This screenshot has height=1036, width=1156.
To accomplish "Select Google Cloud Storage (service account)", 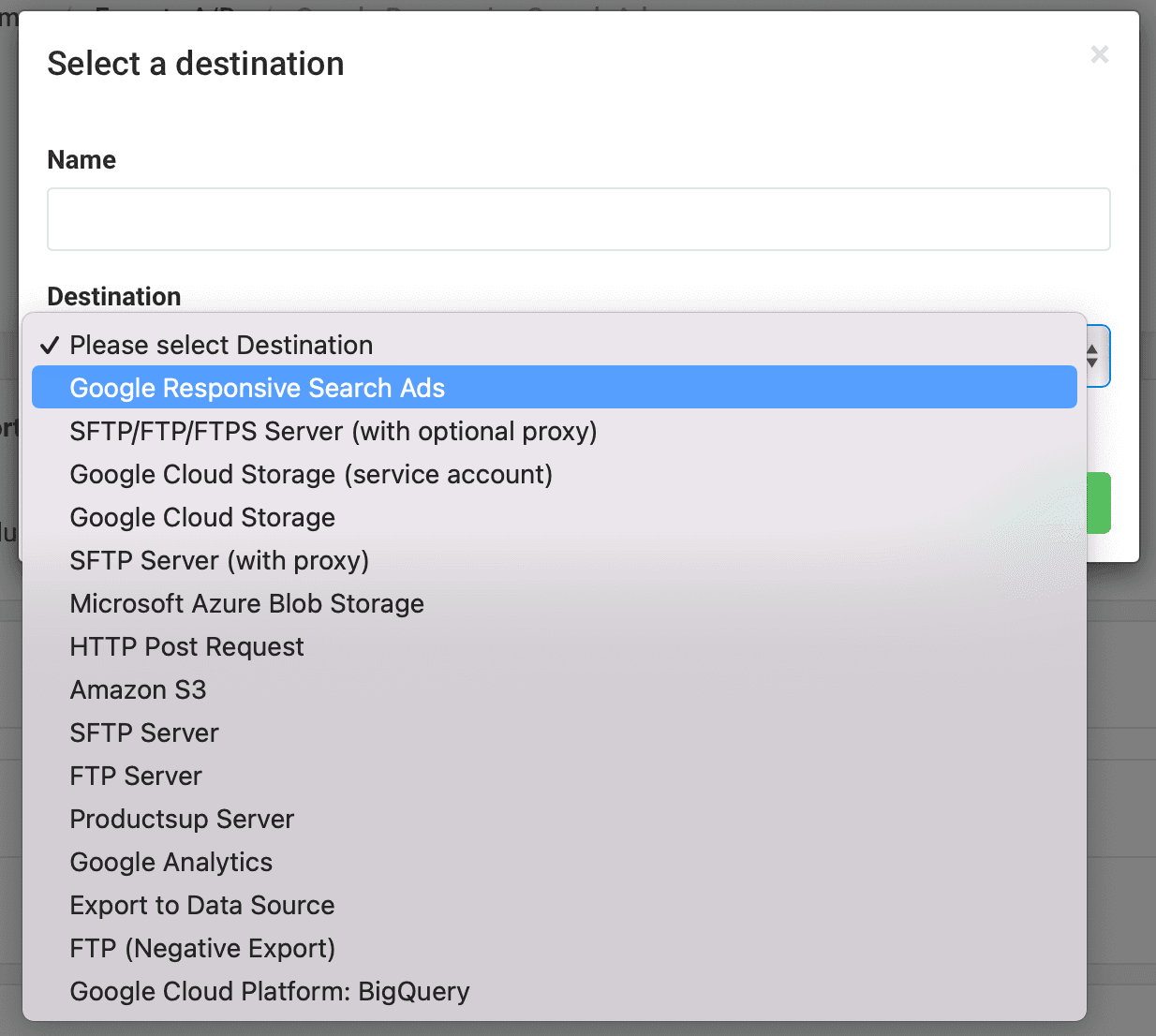I will click(x=311, y=474).
